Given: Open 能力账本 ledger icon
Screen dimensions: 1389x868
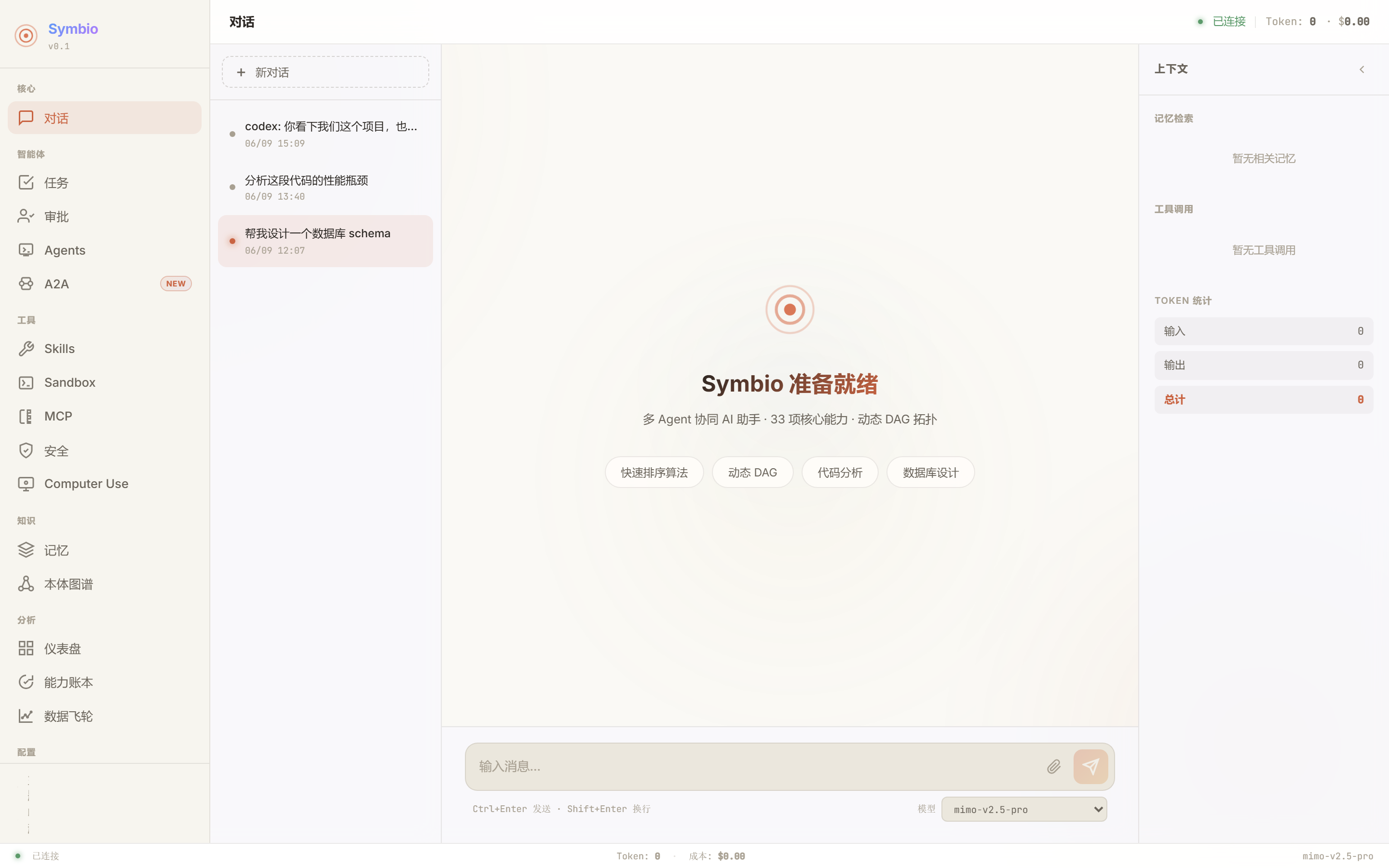Looking at the screenshot, I should (x=26, y=682).
